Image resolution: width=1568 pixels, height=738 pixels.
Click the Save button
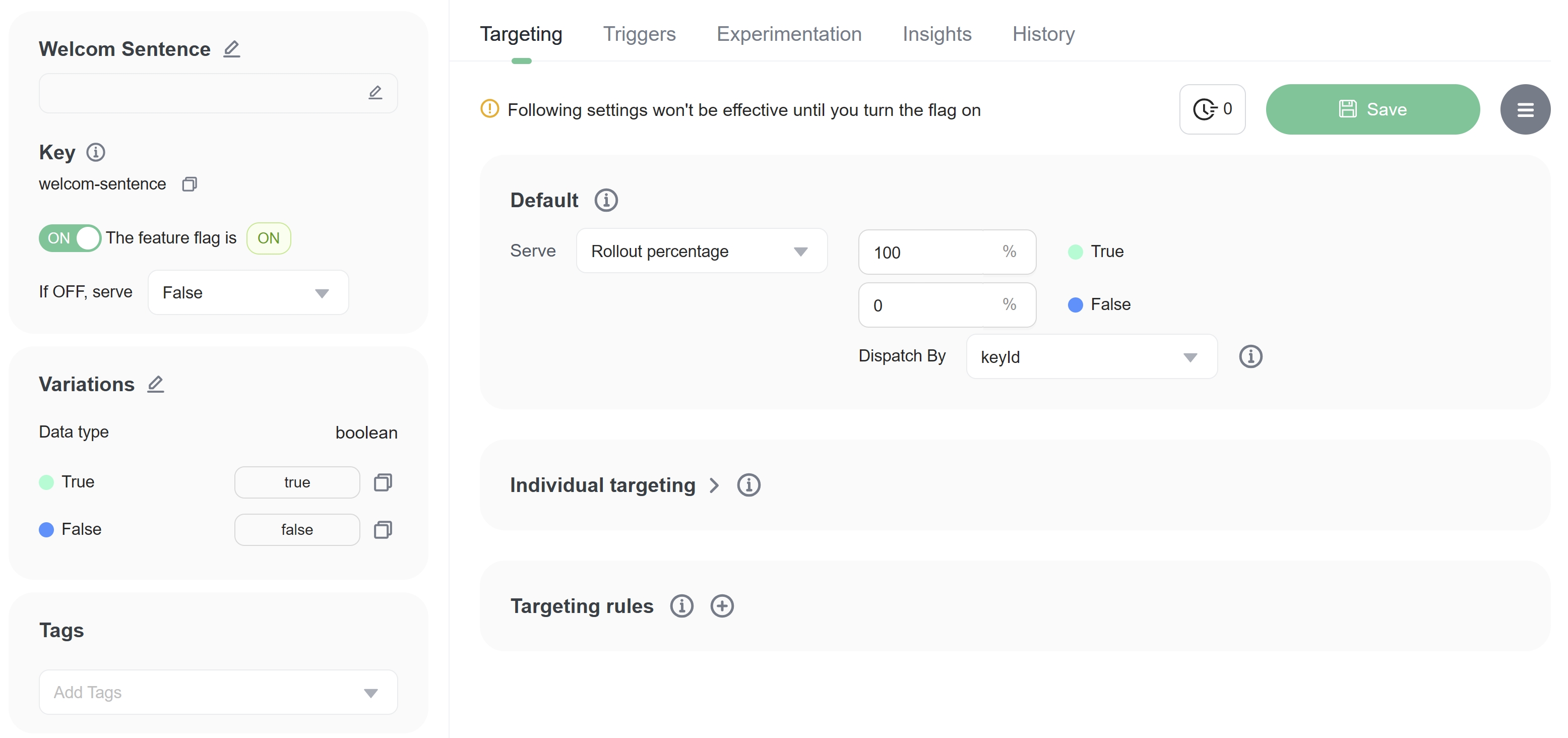(x=1372, y=109)
